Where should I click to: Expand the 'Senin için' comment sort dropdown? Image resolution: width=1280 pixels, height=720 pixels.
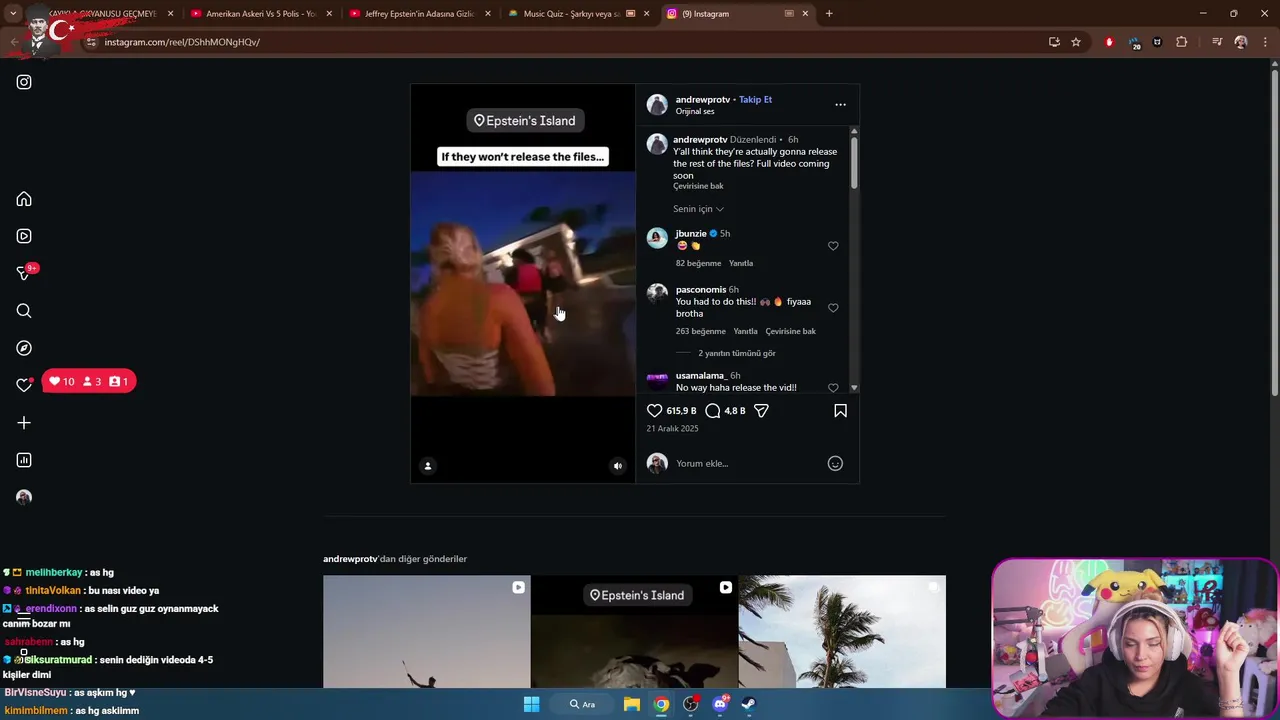[x=698, y=209]
